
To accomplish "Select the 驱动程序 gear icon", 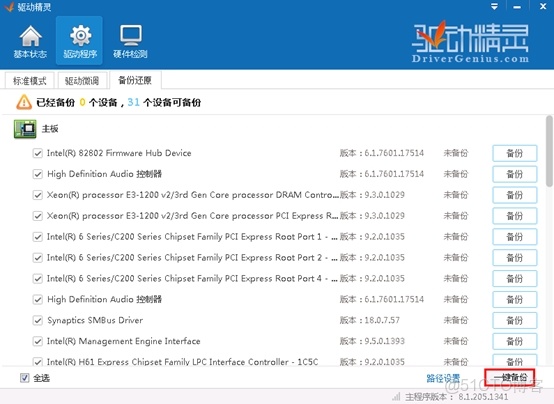I will point(80,41).
